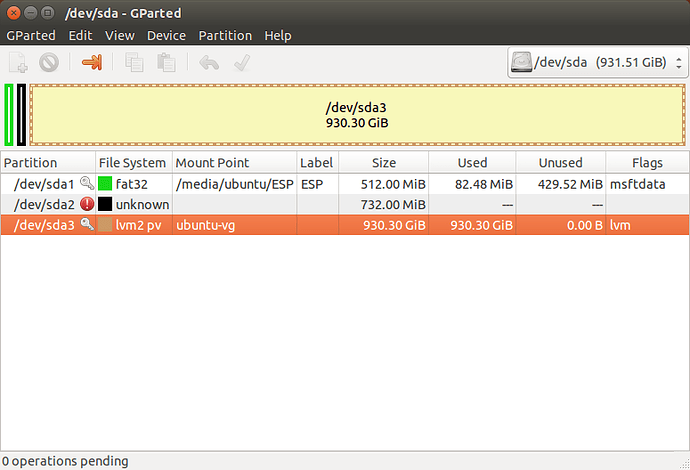This screenshot has height=470, width=690.
Task: Select the /dev/sda3 930.30 GiB graphic block
Action: 357,115
